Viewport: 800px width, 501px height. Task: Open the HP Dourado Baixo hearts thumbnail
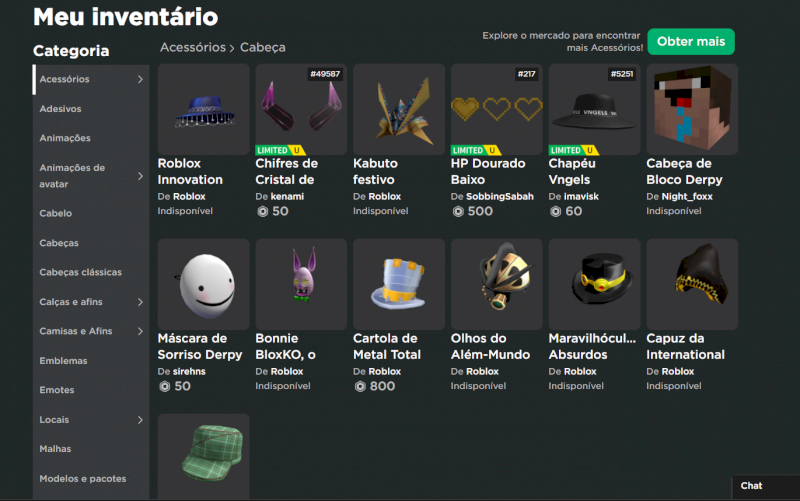tap(496, 109)
